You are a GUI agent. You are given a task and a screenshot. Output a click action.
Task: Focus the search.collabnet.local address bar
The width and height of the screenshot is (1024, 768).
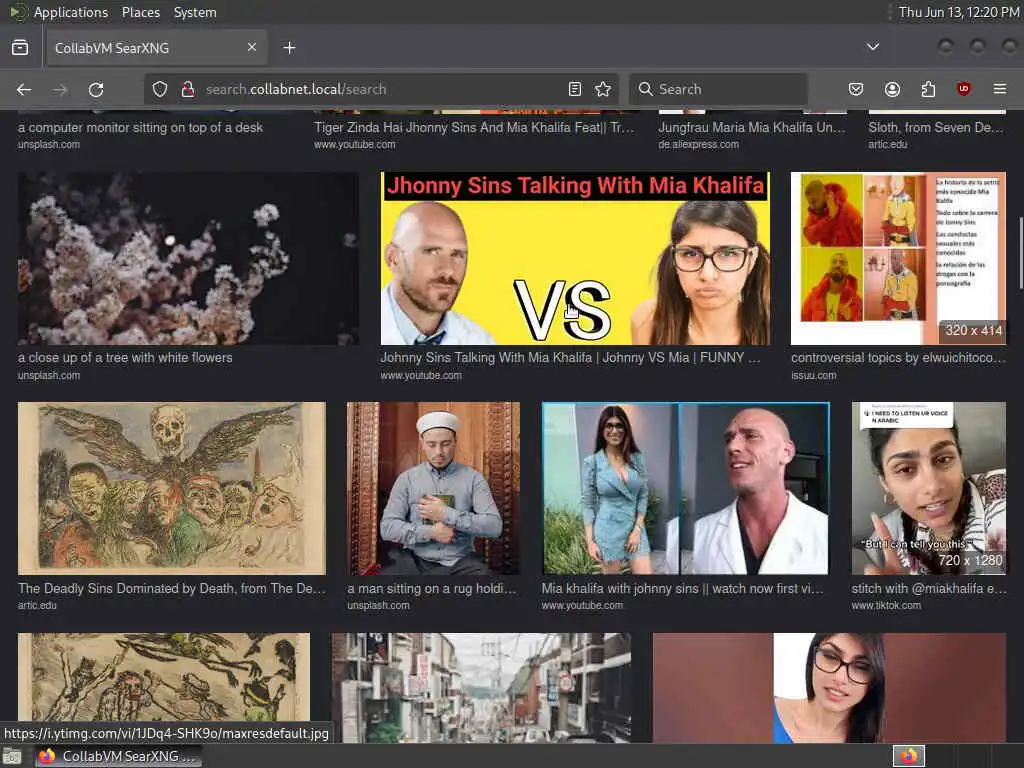coord(379,89)
